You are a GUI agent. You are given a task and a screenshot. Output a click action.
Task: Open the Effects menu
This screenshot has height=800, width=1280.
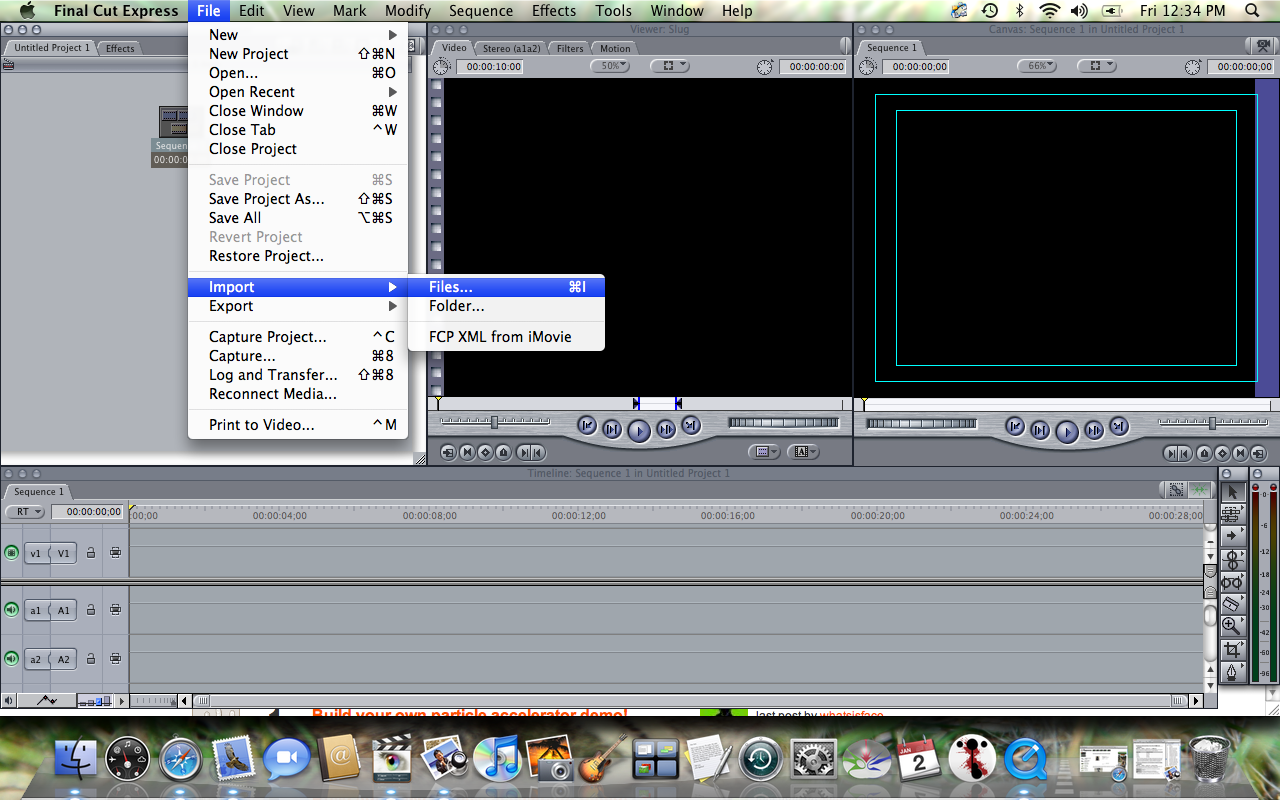pyautogui.click(x=554, y=11)
